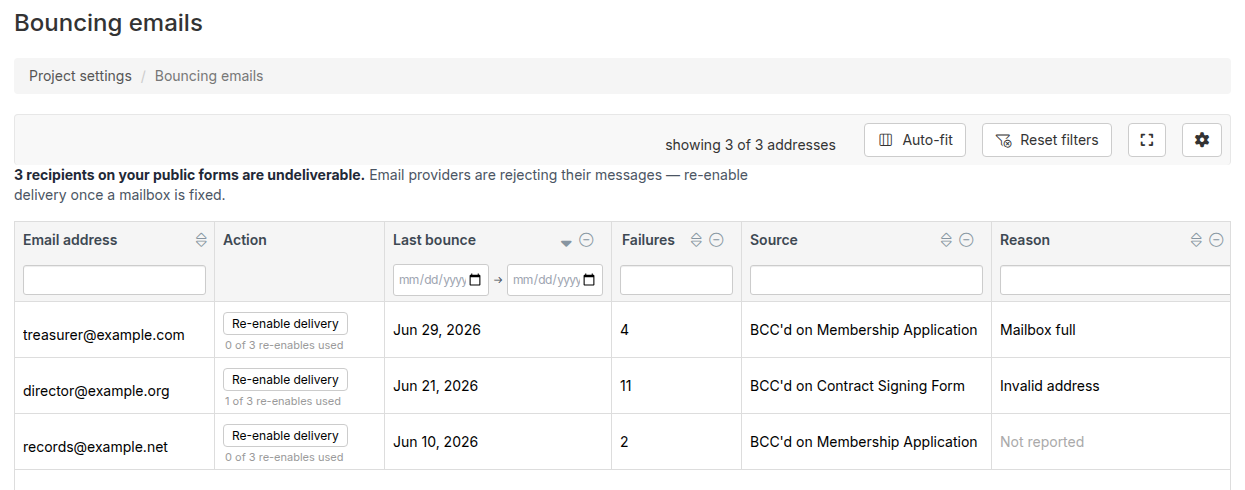Focus Last bounce end date field
The width and height of the screenshot is (1245, 490).
tap(555, 280)
